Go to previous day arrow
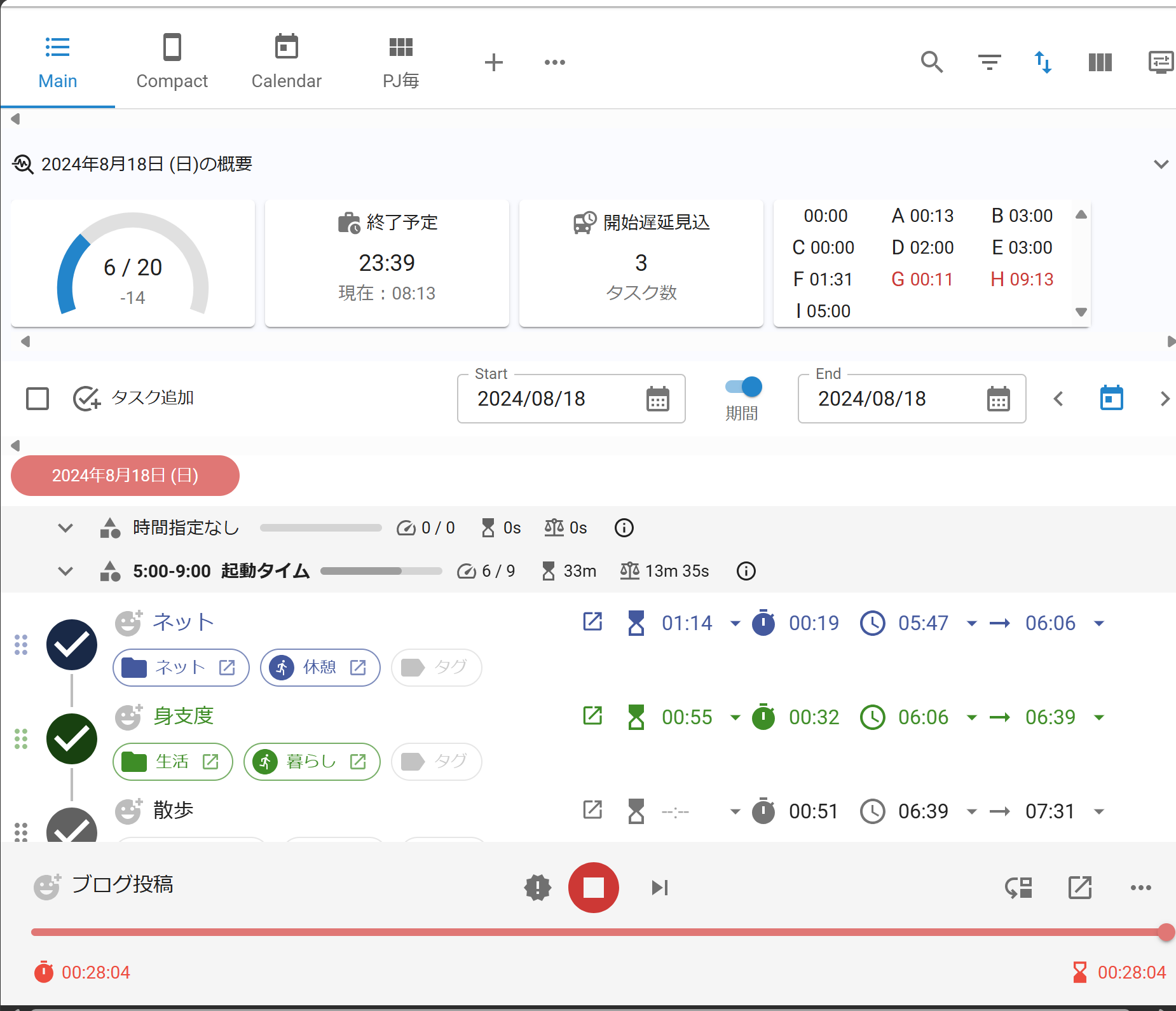Image resolution: width=1176 pixels, height=1011 pixels. coord(1058,399)
